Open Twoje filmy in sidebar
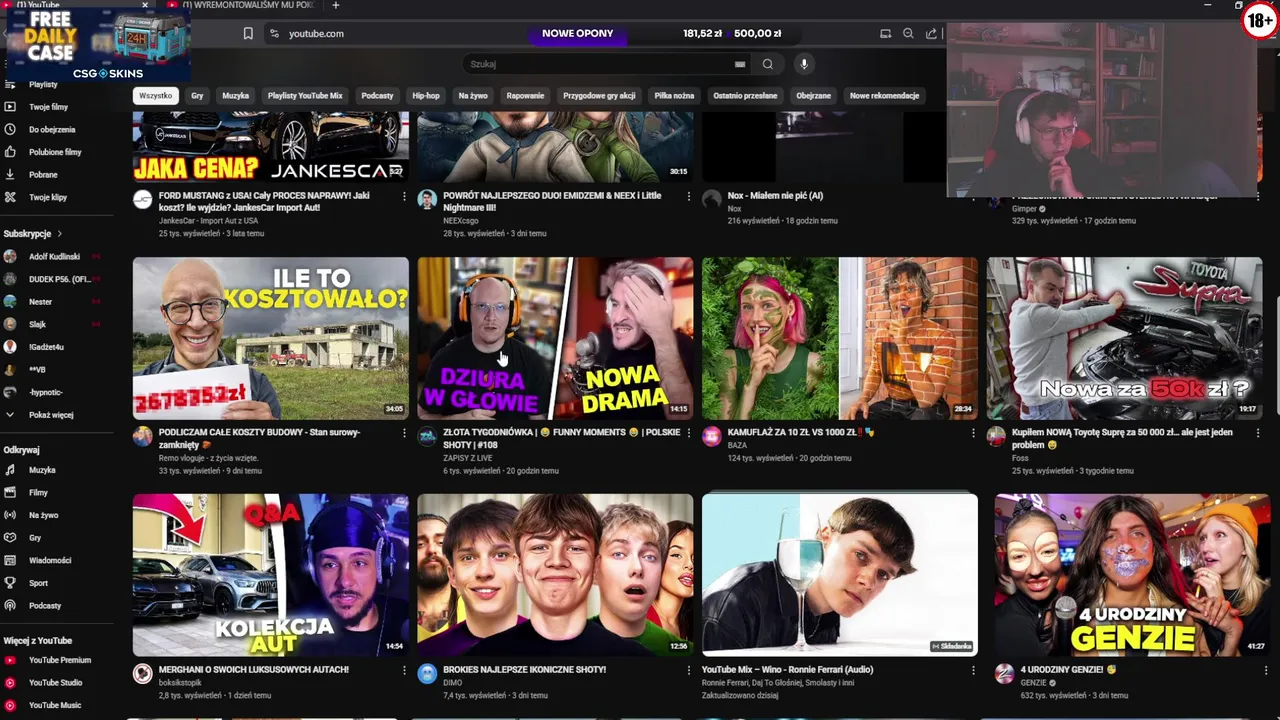Screen dimensions: 1280x720 (48, 107)
